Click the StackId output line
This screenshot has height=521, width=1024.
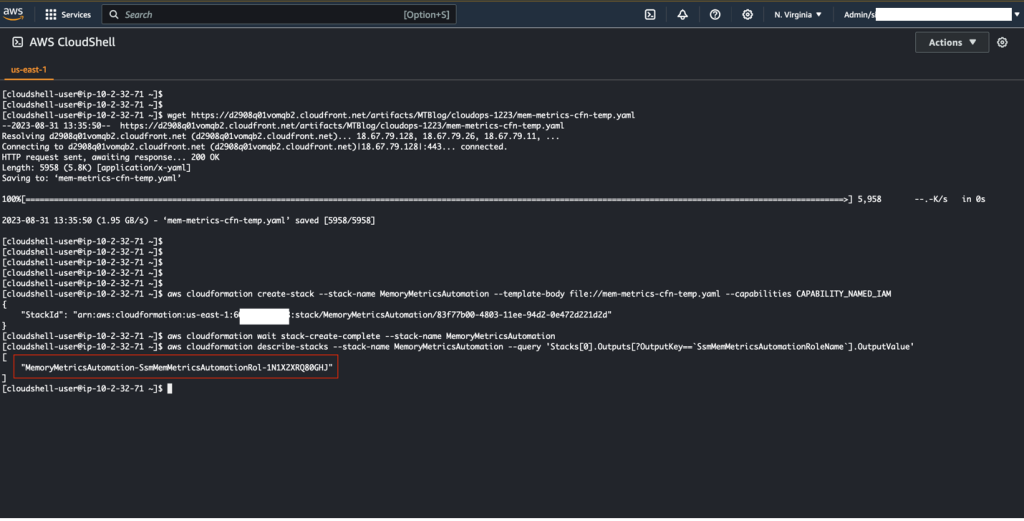point(316,315)
